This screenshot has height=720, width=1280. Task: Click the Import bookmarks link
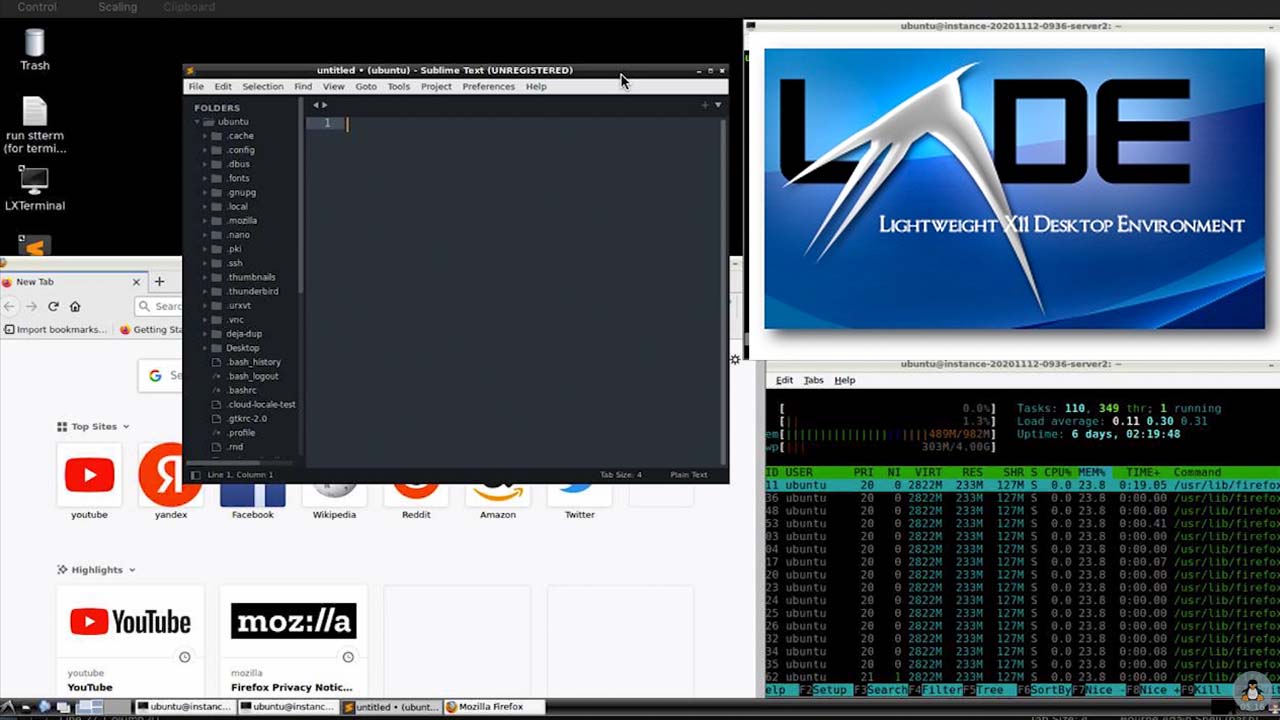point(56,329)
